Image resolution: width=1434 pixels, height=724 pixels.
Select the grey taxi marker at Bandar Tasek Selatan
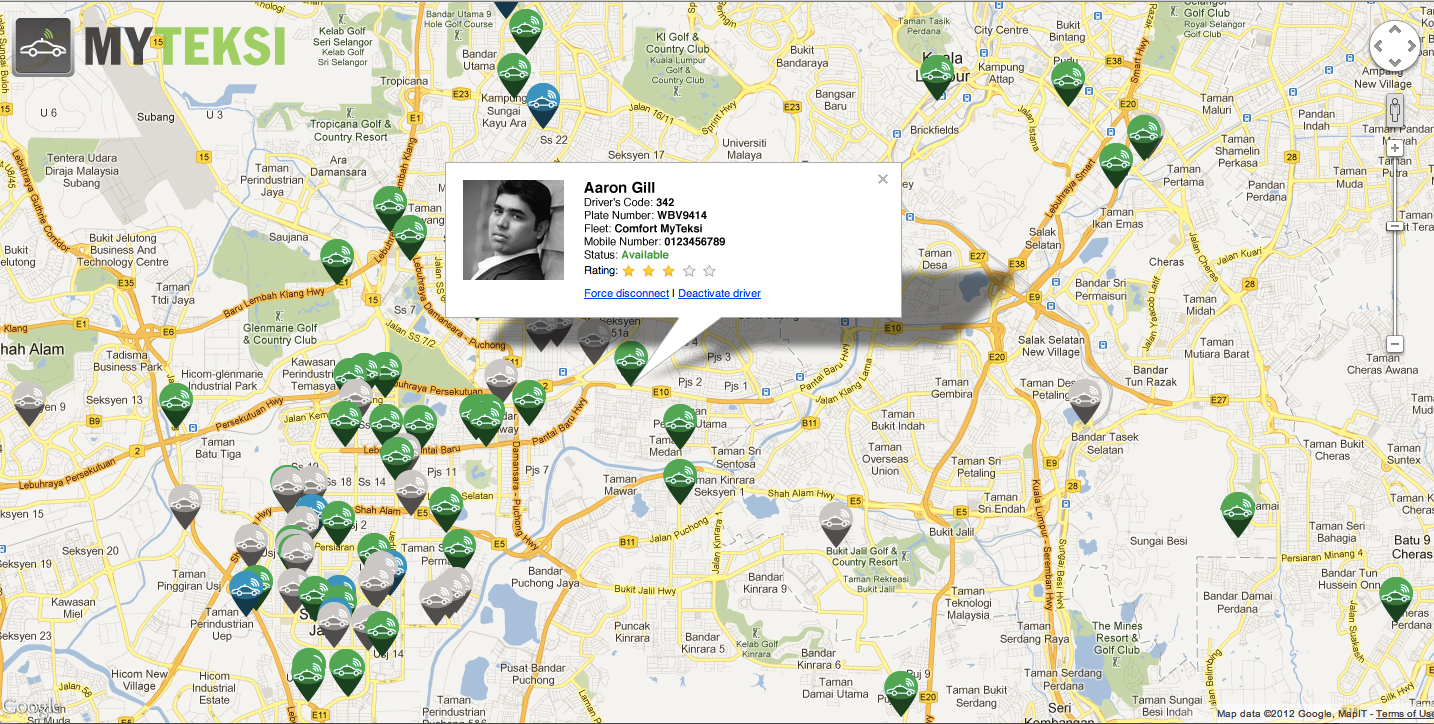click(x=1085, y=401)
